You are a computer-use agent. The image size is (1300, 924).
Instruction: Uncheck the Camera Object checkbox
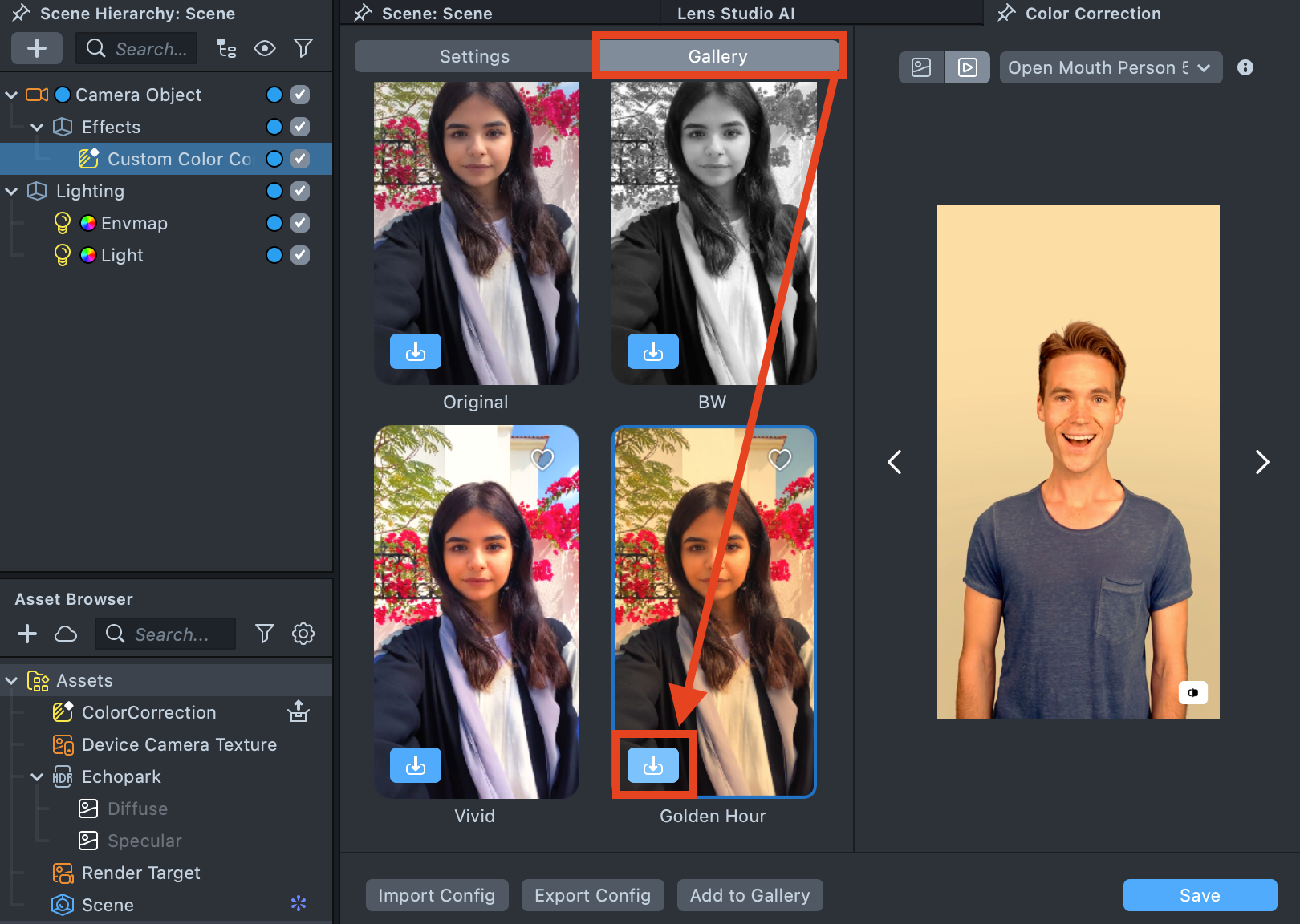(300, 95)
